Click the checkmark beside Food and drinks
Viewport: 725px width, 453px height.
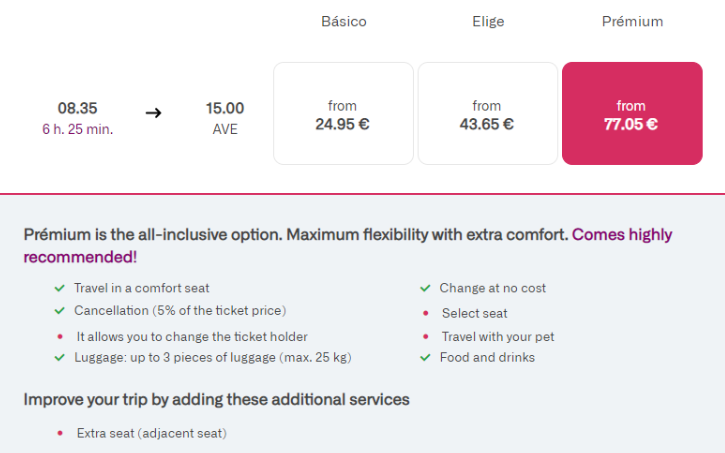coord(425,357)
